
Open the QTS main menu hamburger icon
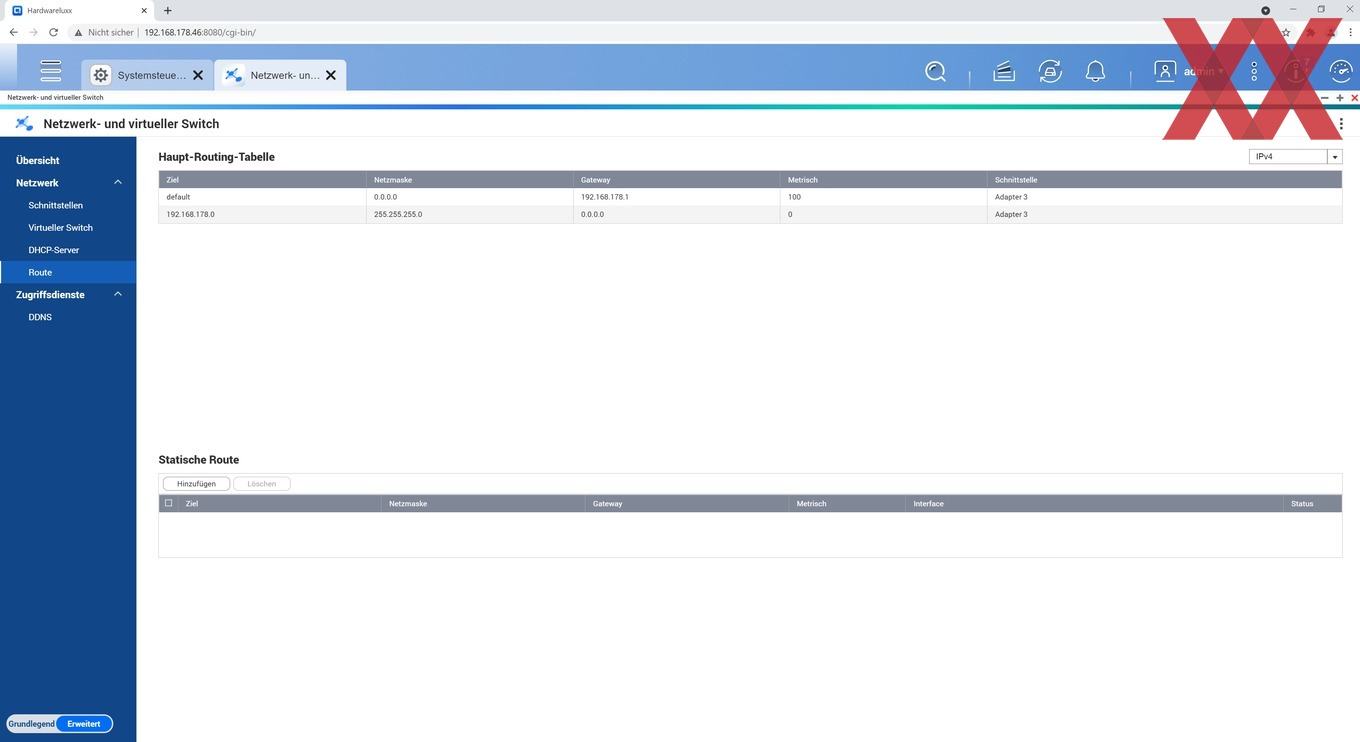tap(51, 72)
